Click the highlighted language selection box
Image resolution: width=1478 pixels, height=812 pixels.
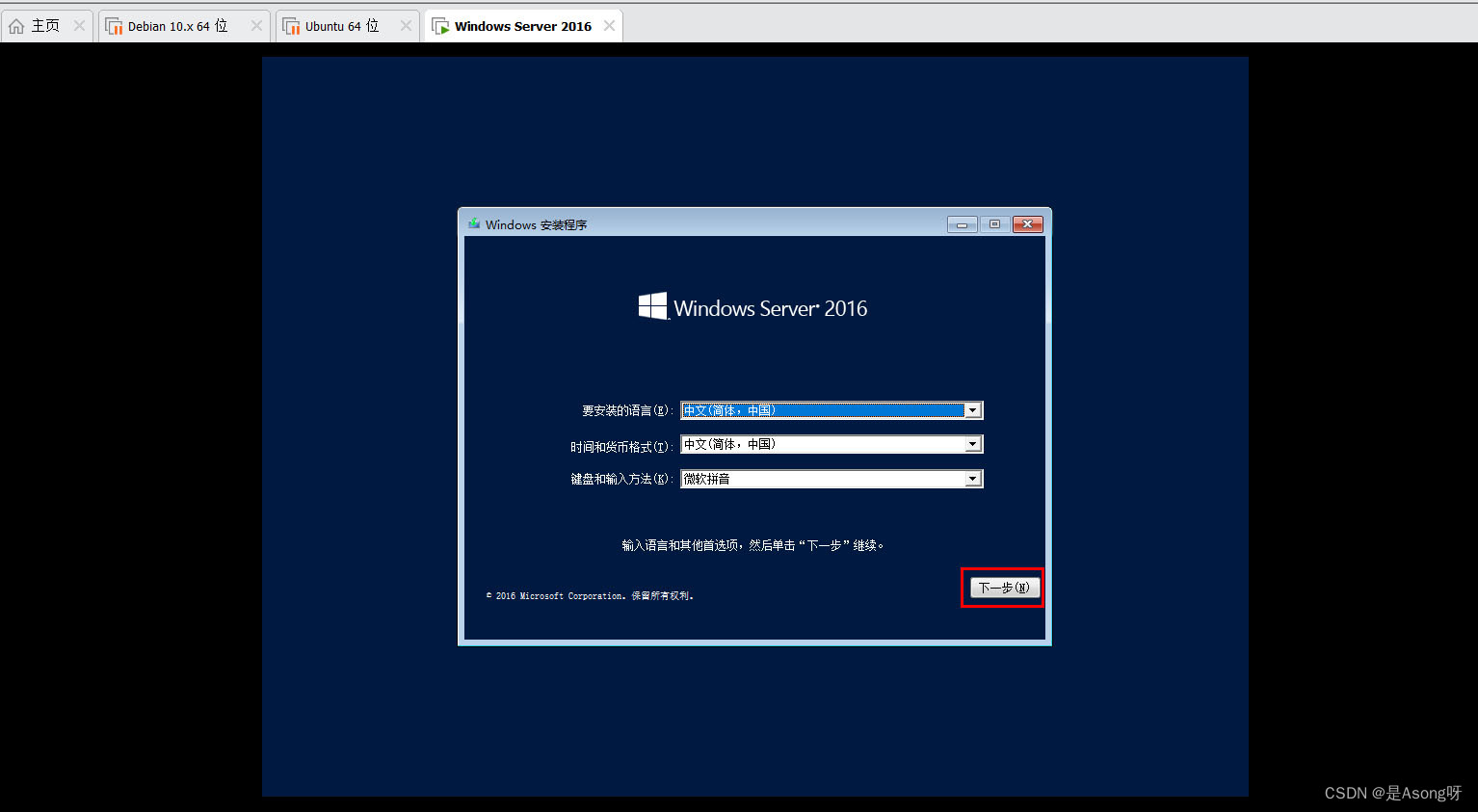pyautogui.click(x=824, y=409)
